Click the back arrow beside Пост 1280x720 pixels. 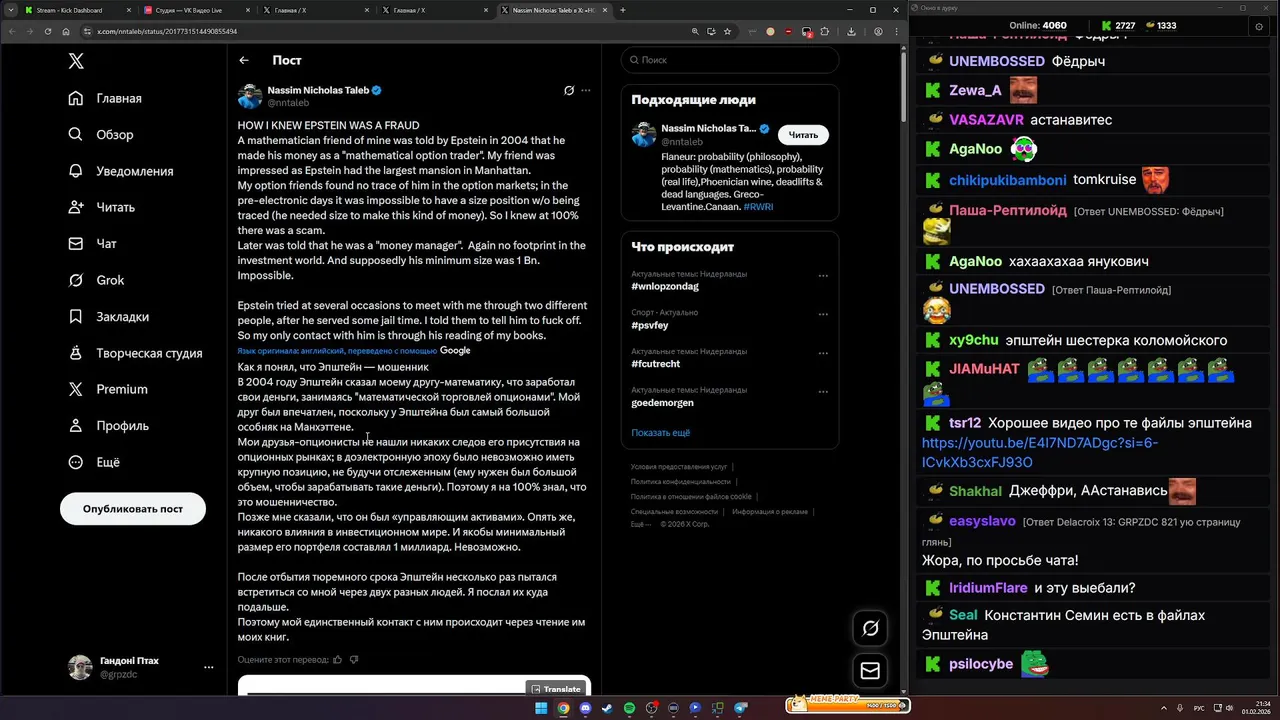point(244,60)
